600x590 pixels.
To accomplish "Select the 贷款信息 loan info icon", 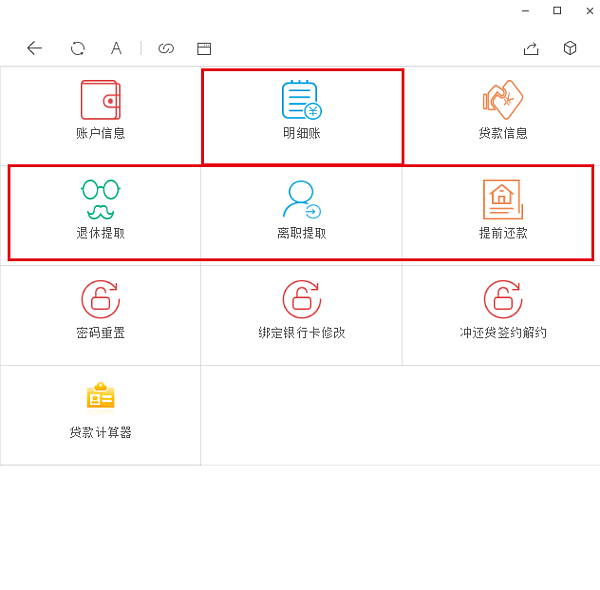I will pyautogui.click(x=503, y=100).
